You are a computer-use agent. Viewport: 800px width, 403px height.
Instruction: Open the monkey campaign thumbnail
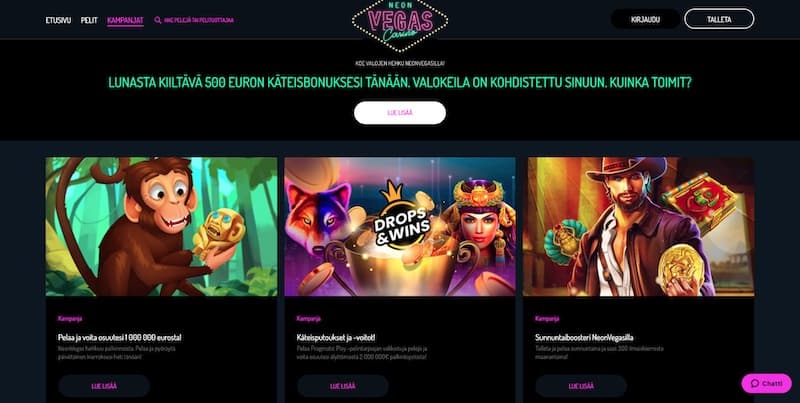click(x=161, y=226)
